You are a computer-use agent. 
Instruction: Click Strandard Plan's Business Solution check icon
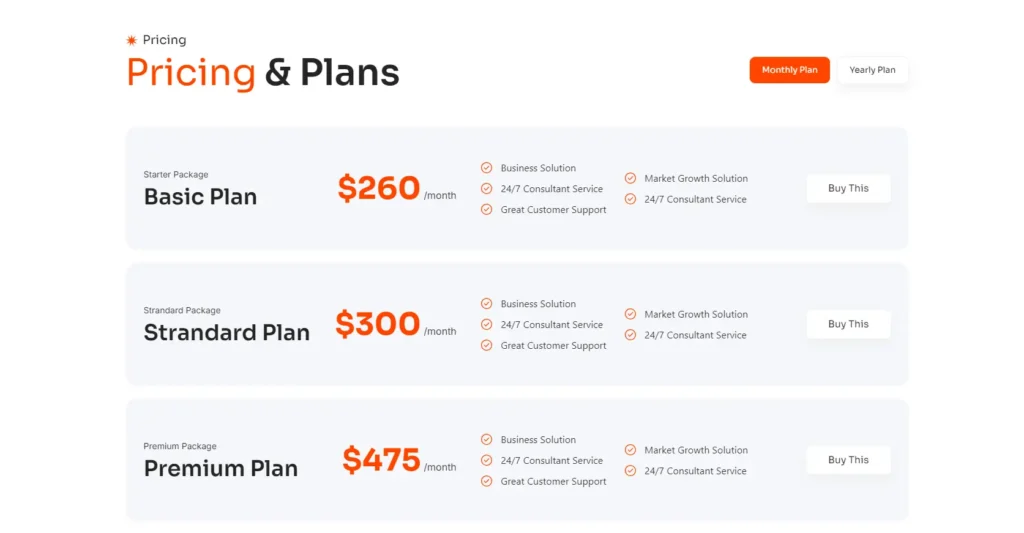click(487, 304)
